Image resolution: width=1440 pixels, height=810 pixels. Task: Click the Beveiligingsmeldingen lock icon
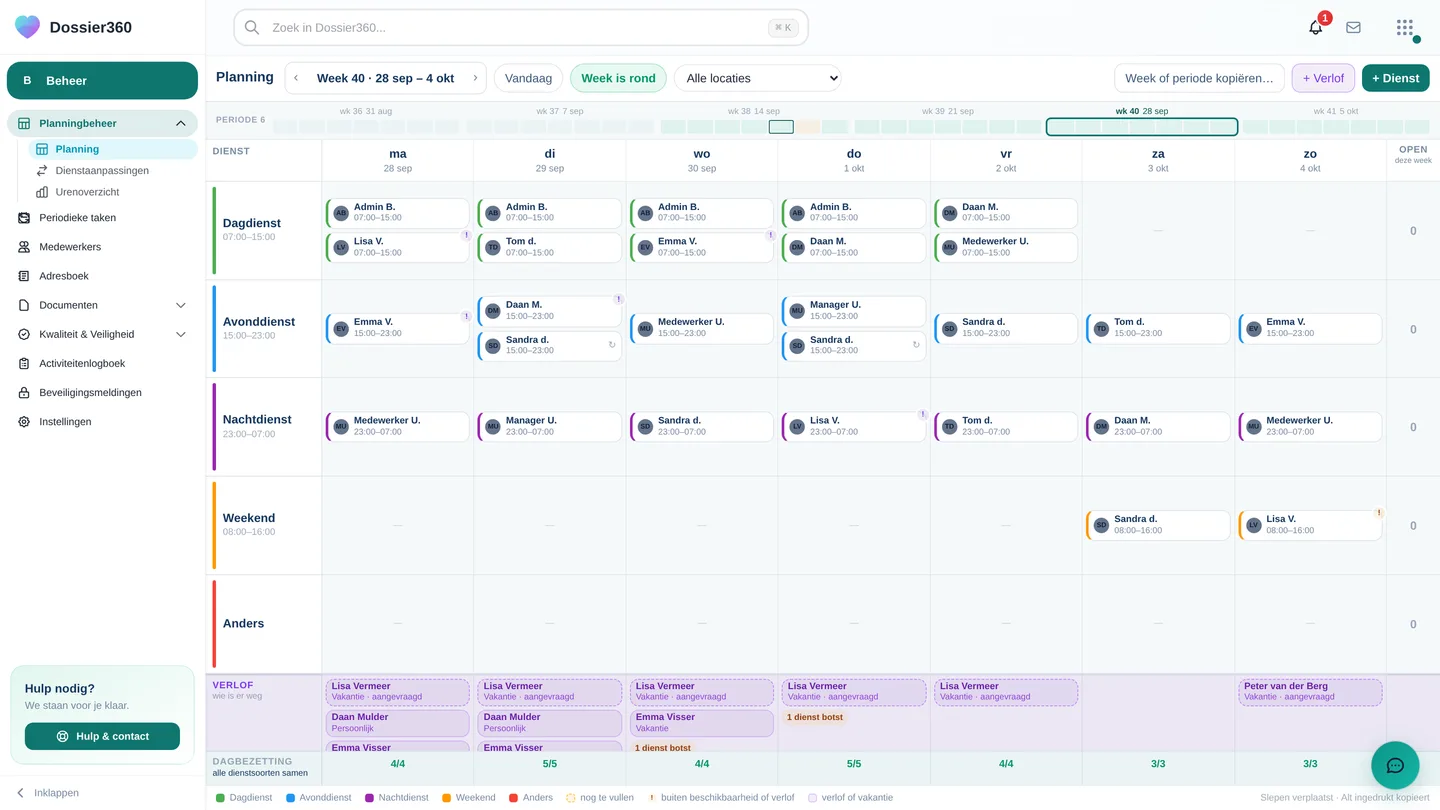click(24, 393)
